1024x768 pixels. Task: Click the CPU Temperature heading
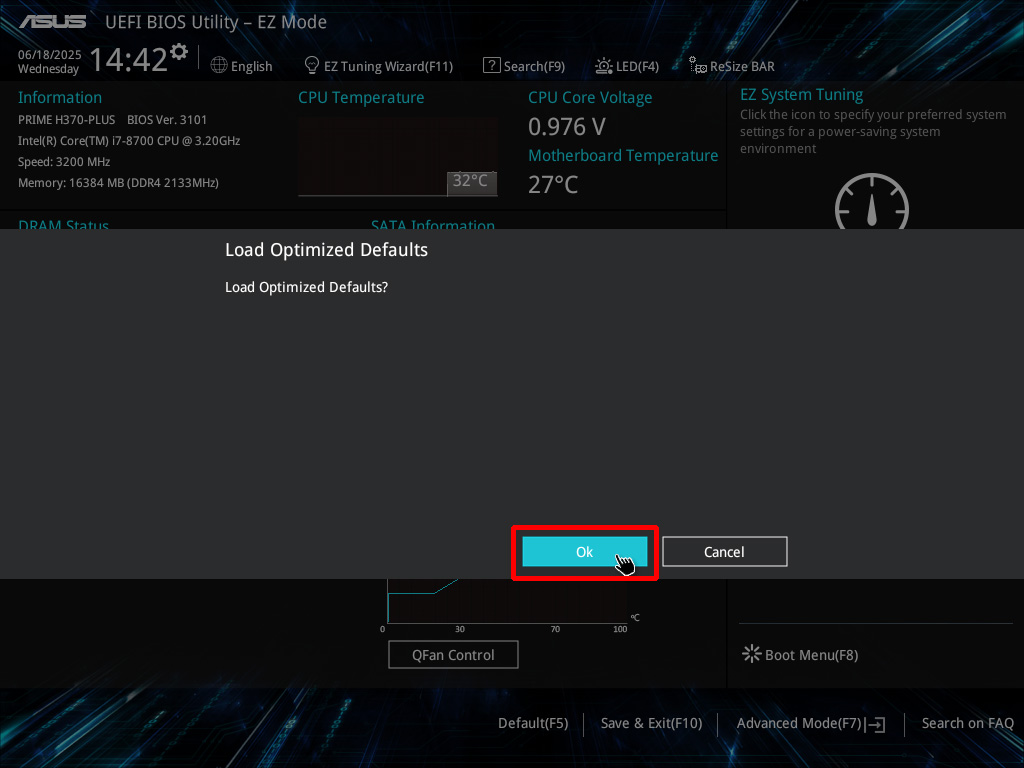pos(361,97)
